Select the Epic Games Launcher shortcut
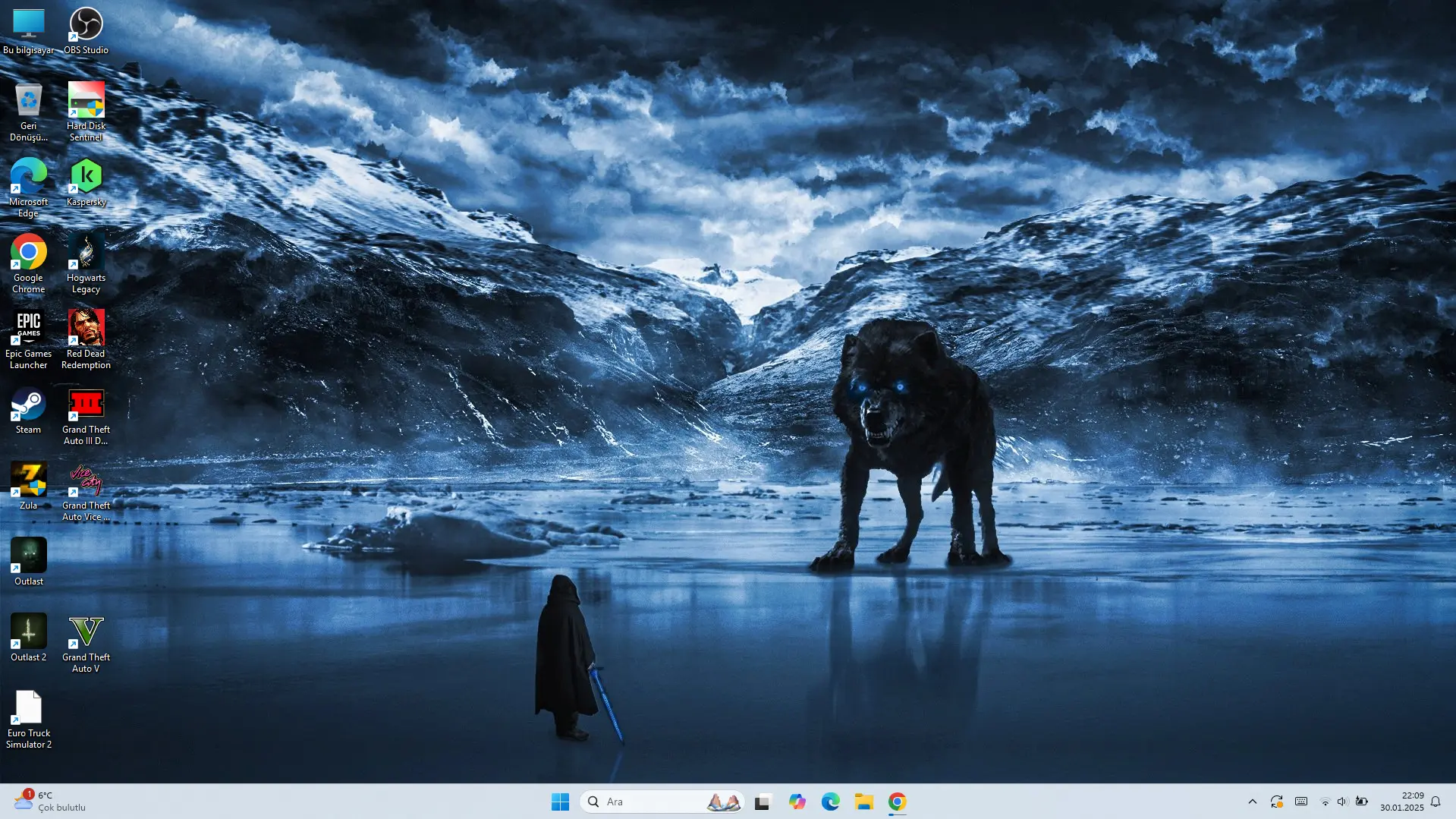The height and width of the screenshot is (819, 1456). coord(28,340)
